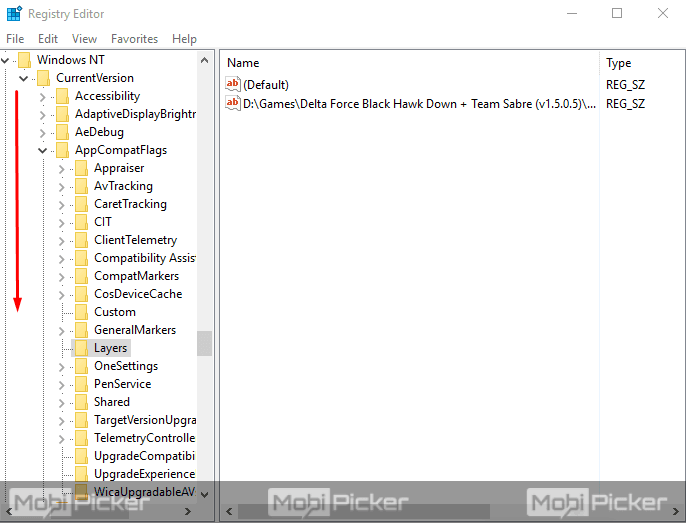This screenshot has width=686, height=523.
Task: Open the Help menu
Action: pos(184,39)
